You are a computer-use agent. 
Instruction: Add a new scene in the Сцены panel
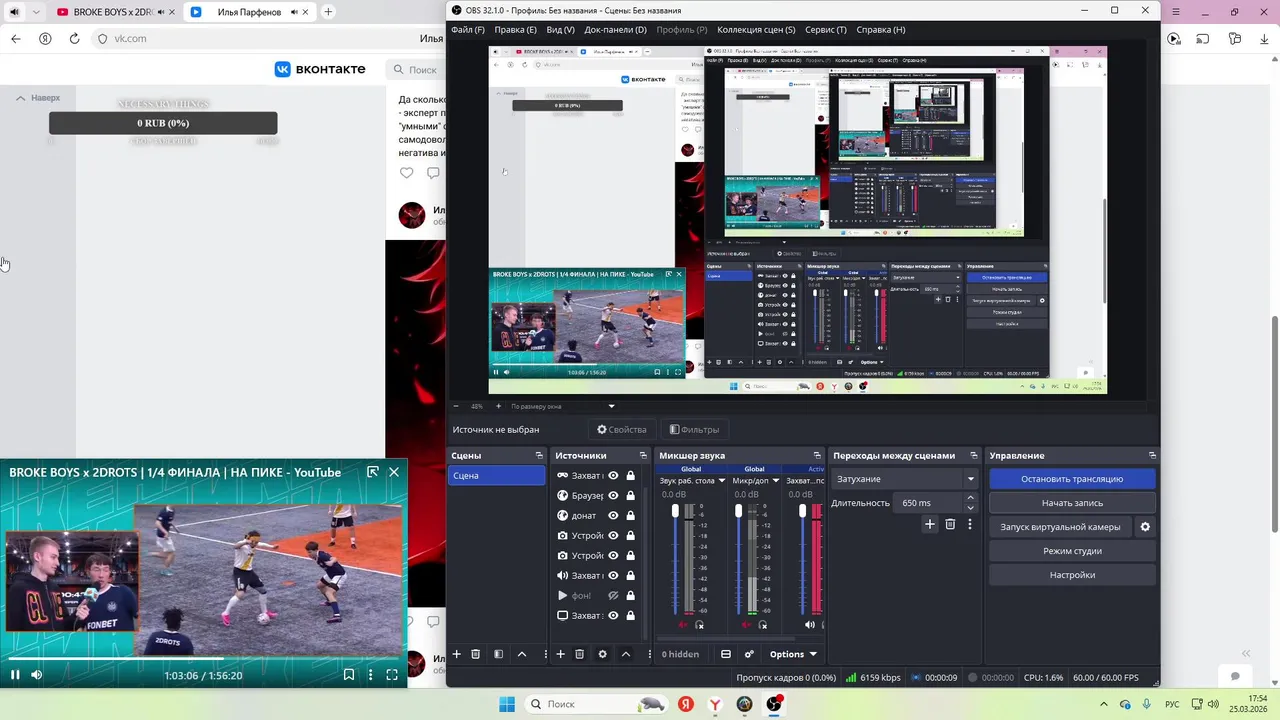coord(457,654)
